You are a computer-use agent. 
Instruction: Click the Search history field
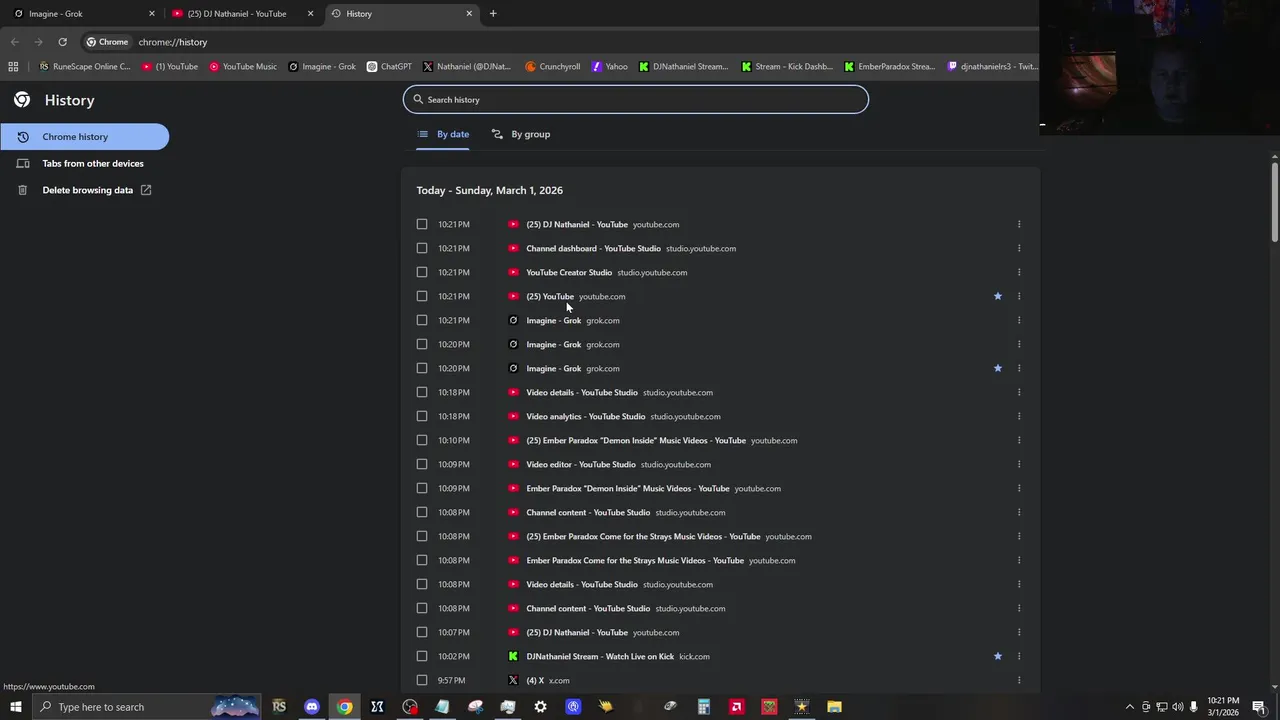tap(636, 99)
